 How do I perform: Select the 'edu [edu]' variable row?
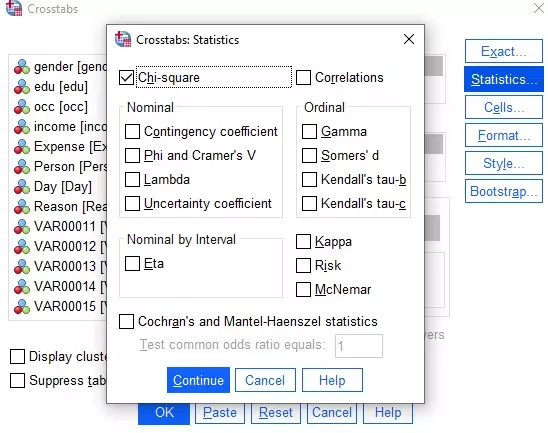[58, 87]
